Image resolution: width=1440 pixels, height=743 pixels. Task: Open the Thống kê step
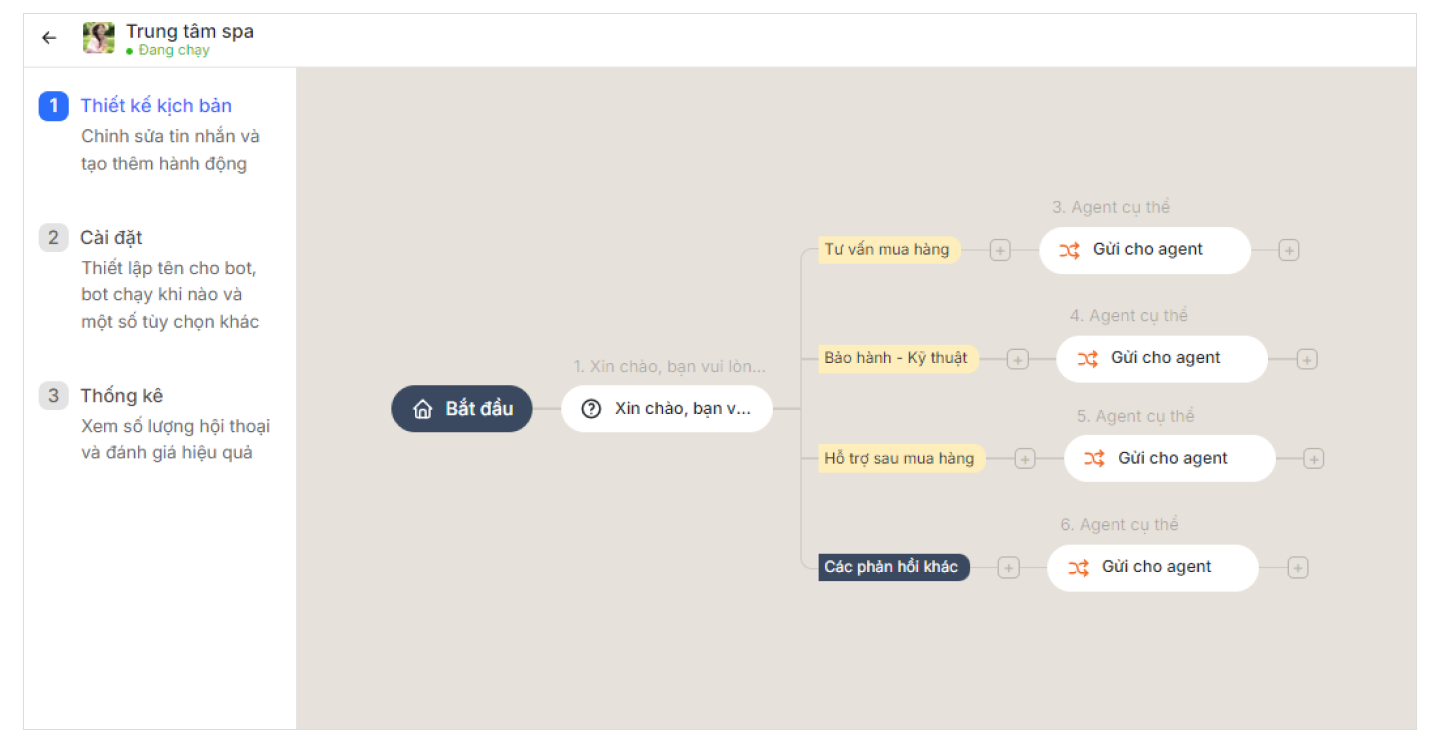point(121,396)
